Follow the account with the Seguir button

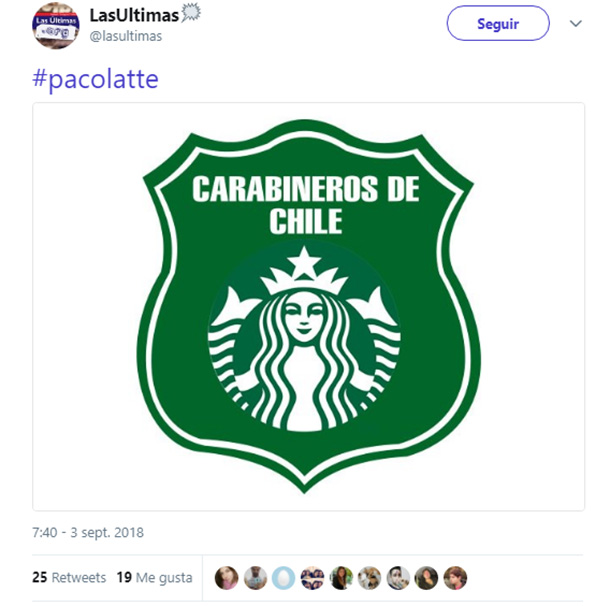(x=498, y=23)
